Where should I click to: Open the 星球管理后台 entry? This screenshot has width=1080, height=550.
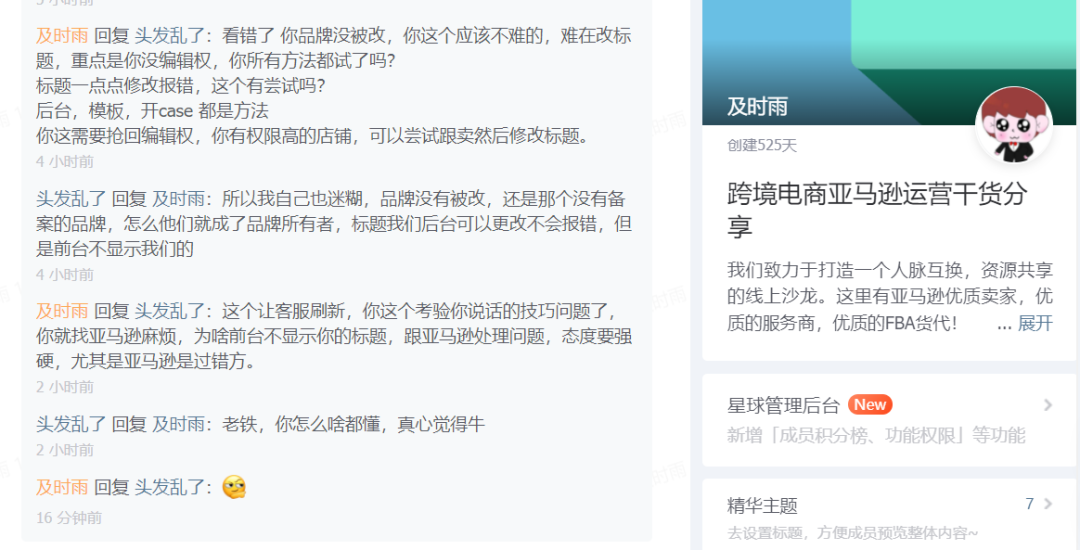click(889, 420)
